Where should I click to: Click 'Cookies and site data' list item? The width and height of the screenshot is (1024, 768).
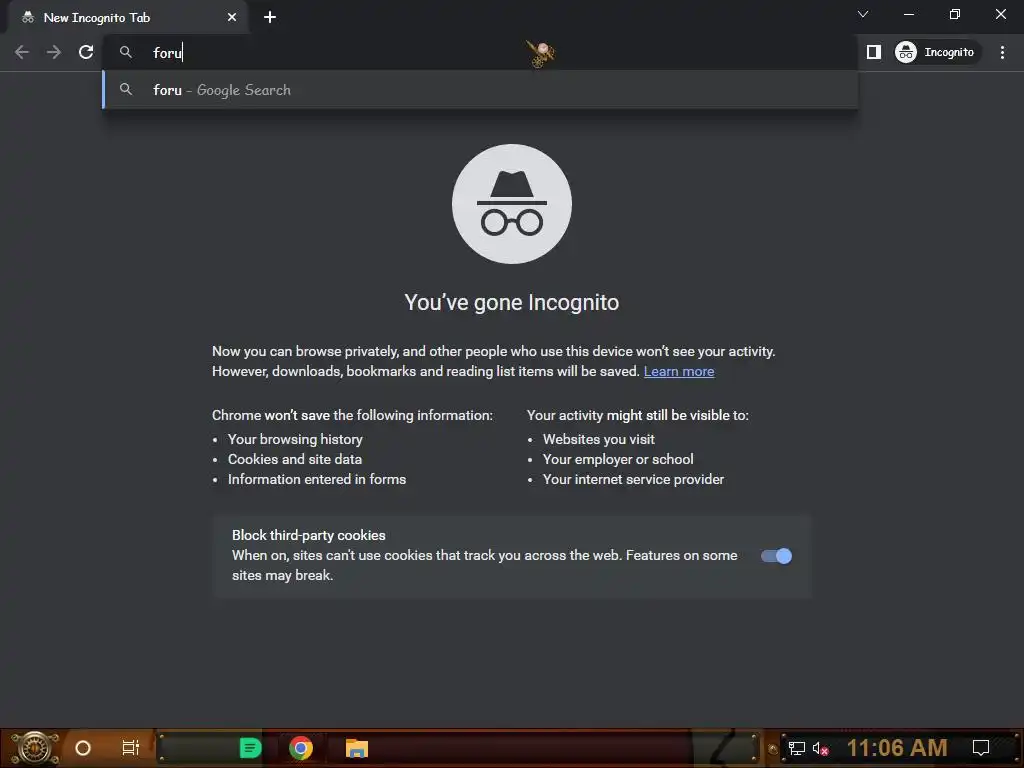pyautogui.click(x=295, y=459)
